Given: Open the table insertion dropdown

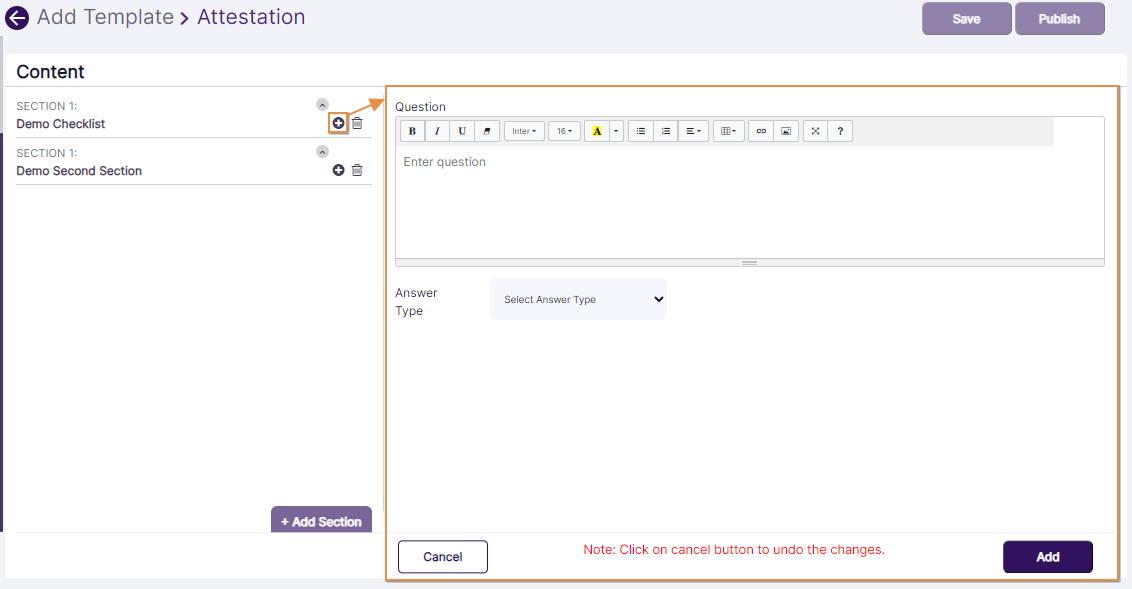Looking at the screenshot, I should tap(727, 130).
